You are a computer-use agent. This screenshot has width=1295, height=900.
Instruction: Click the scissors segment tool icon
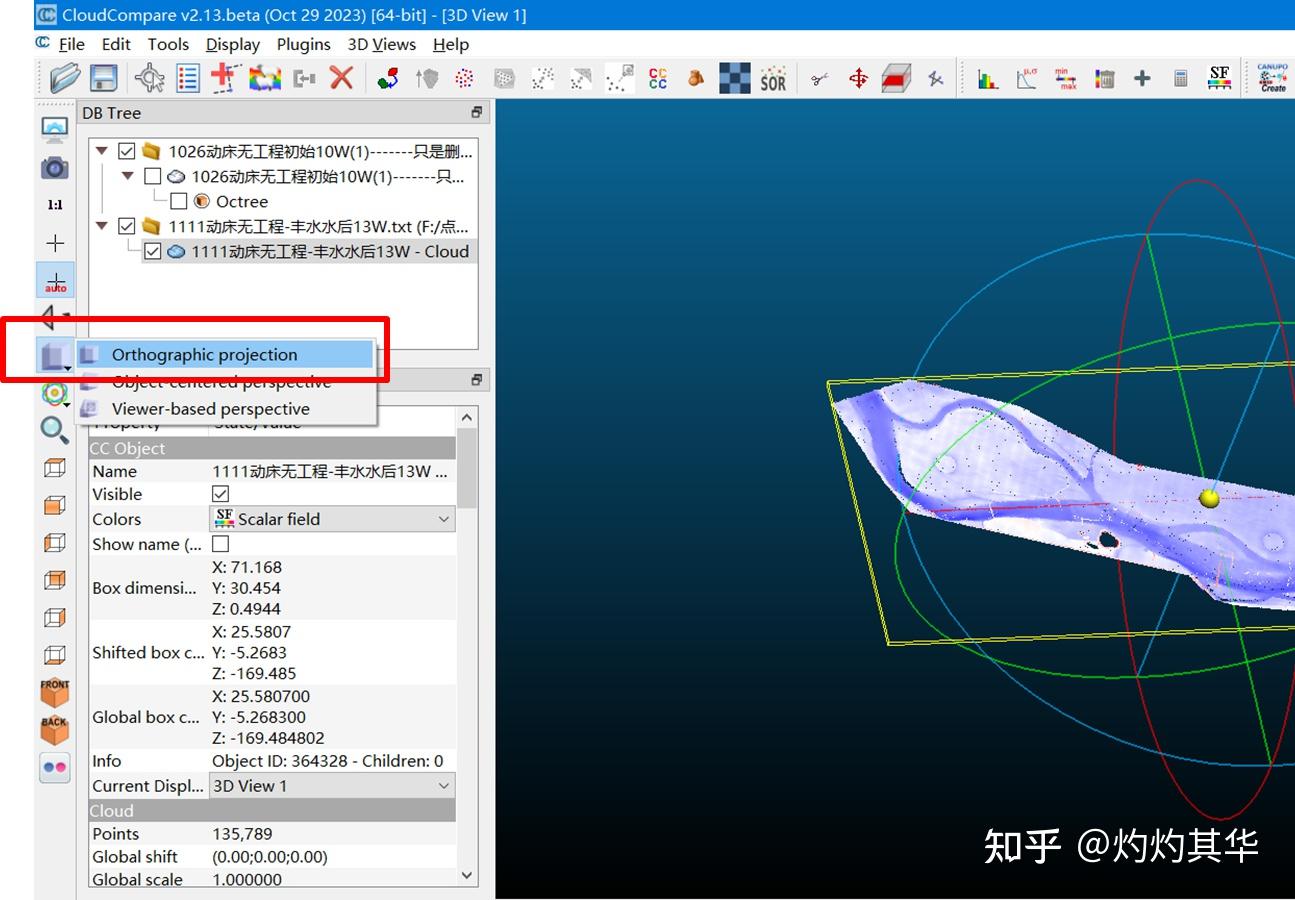tap(820, 78)
